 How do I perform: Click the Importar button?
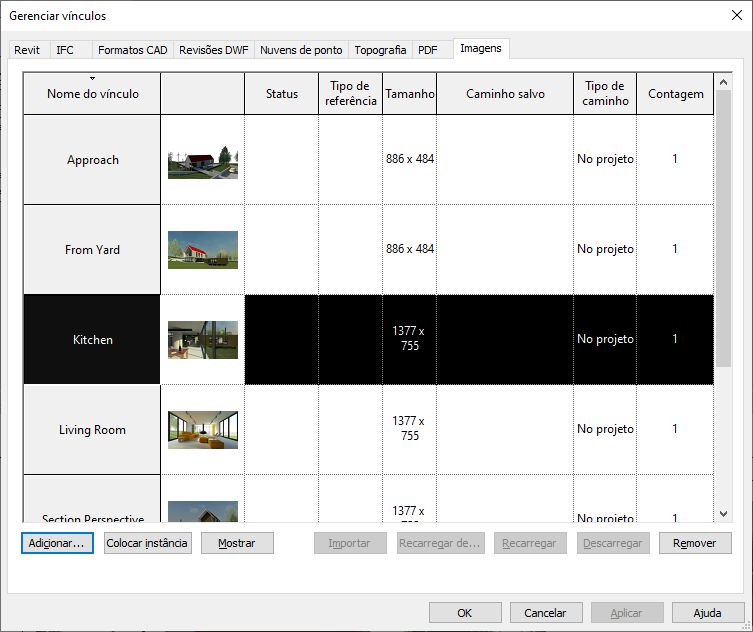(x=350, y=543)
